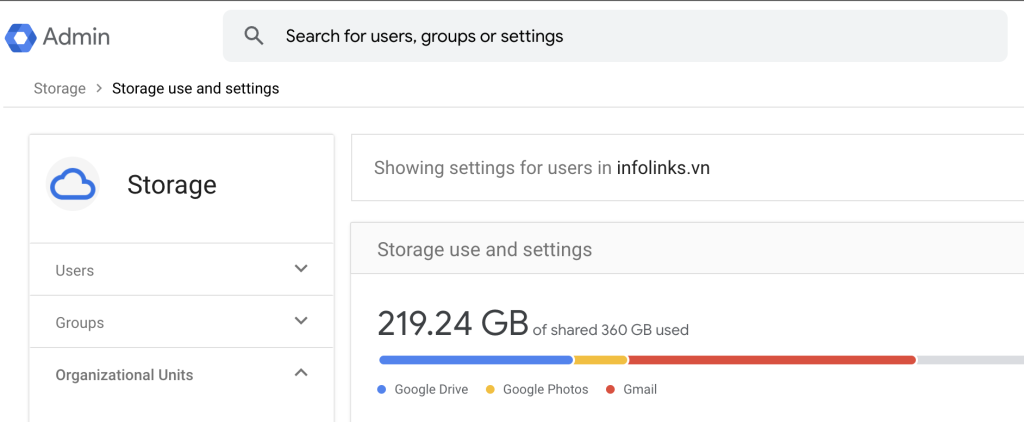Click the yellow Google Photos legend dot

(x=490, y=389)
